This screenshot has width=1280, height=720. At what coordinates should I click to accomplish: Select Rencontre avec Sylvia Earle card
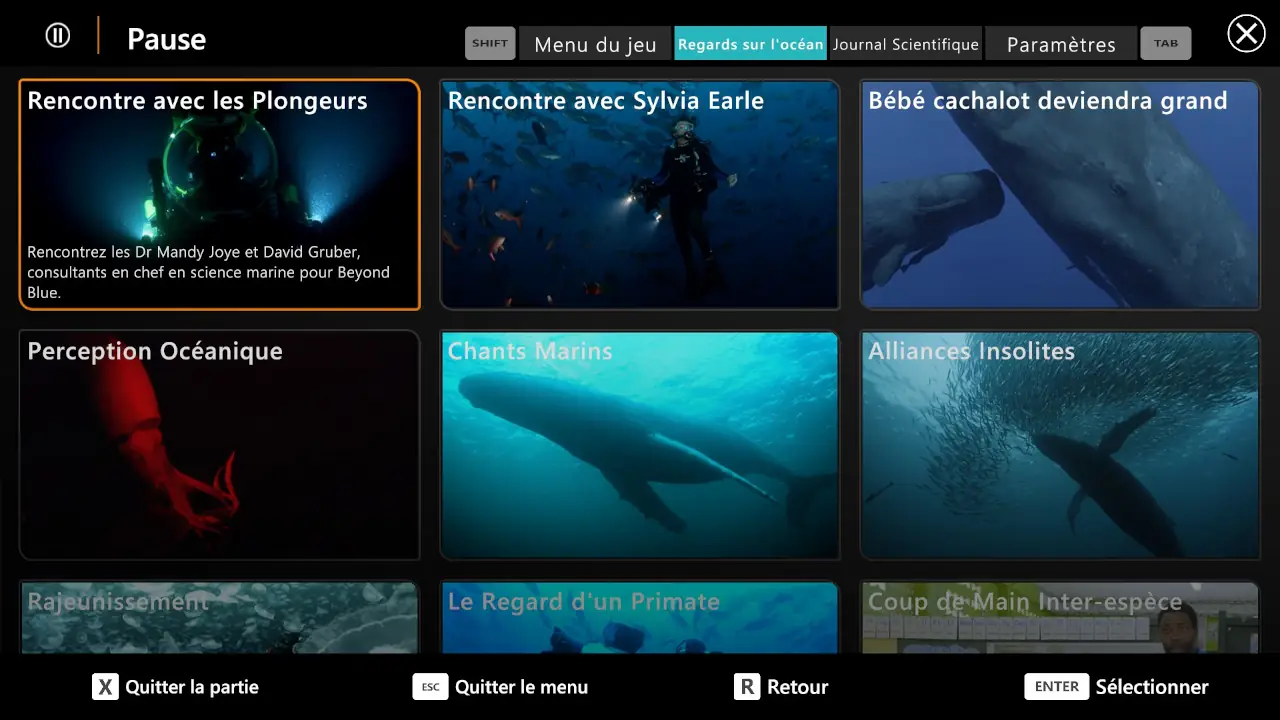640,194
